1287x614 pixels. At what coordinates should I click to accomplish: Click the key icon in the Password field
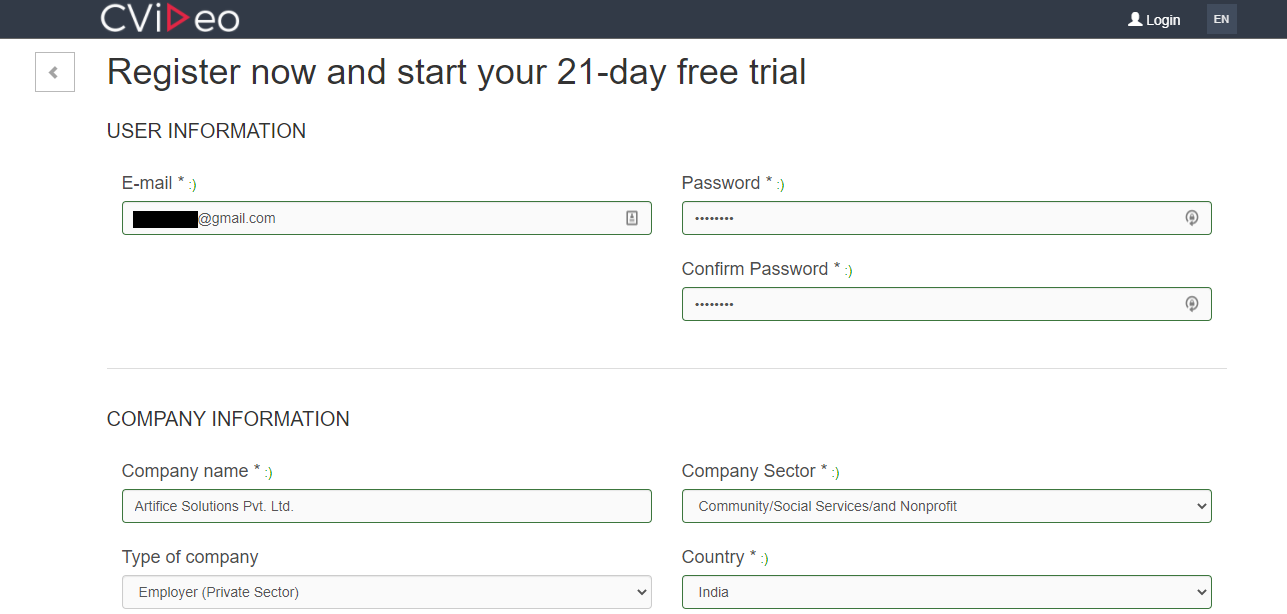click(1191, 218)
